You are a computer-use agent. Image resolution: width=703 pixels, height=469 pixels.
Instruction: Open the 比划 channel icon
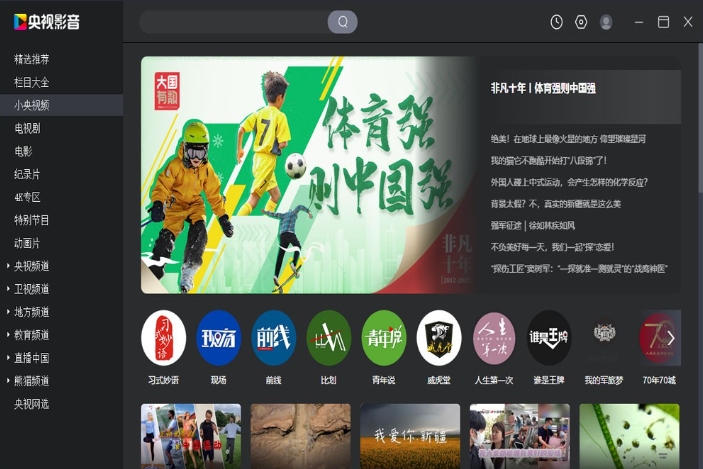[329, 338]
